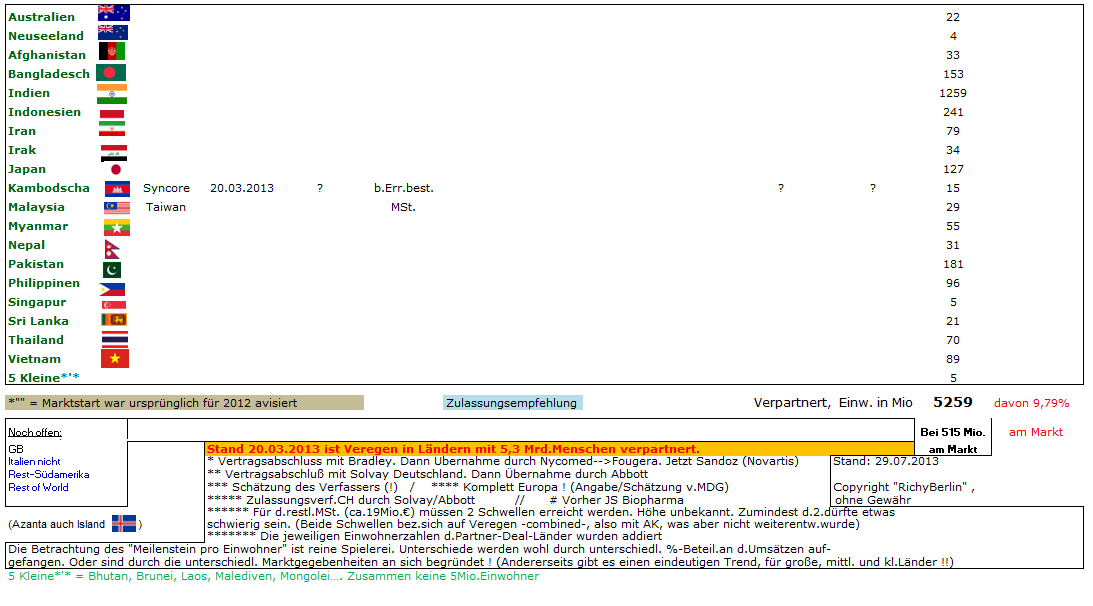The image size is (1093, 606).
Task: Click the orange 'Stand 20.03.2013' banner
Action: tap(560, 448)
